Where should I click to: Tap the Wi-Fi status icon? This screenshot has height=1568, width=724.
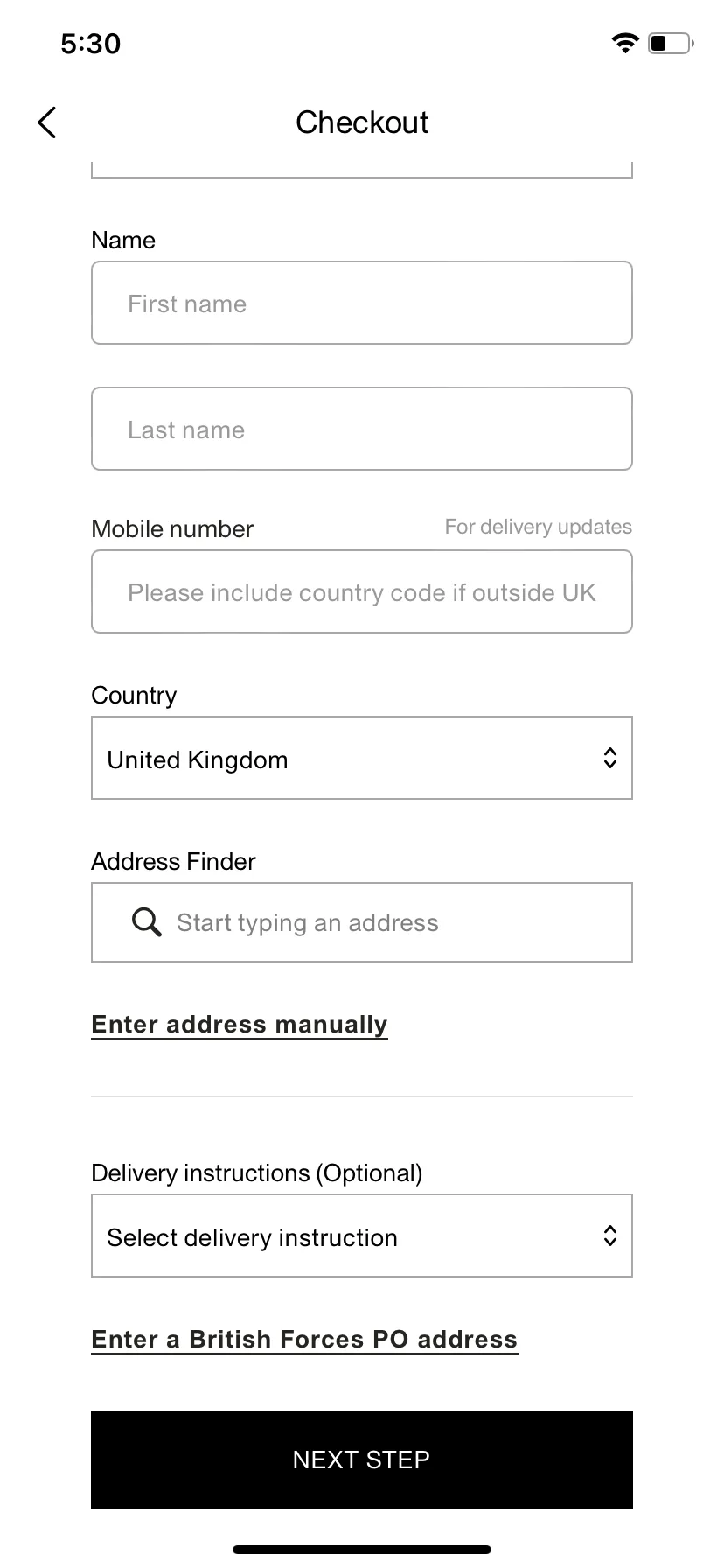click(625, 43)
